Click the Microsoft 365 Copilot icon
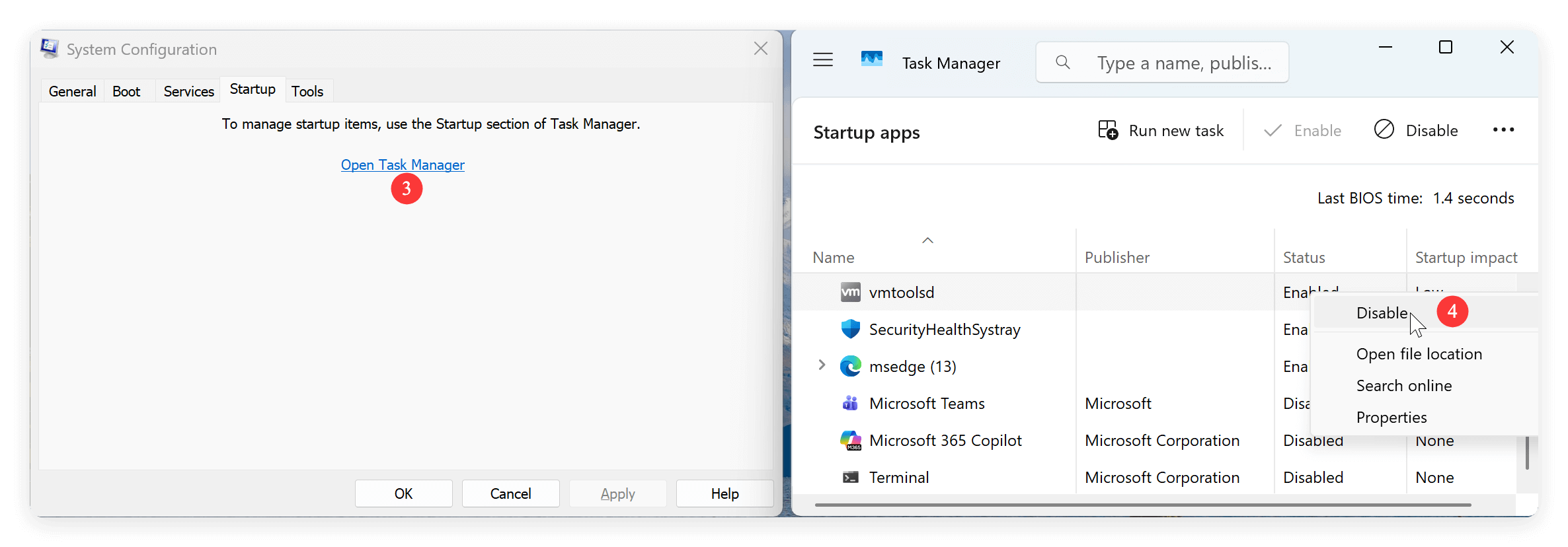This screenshot has width=1568, height=547. coord(851,440)
